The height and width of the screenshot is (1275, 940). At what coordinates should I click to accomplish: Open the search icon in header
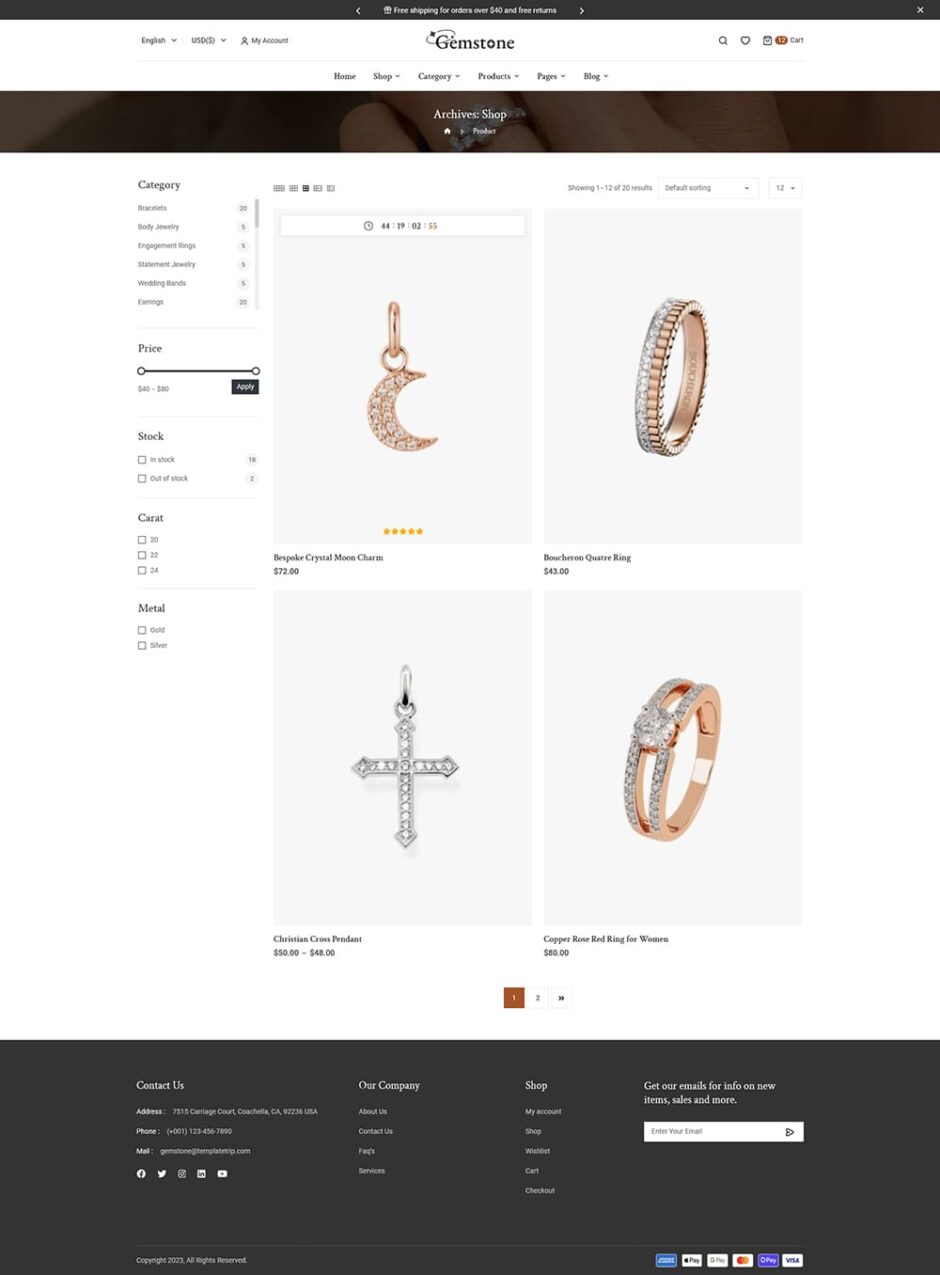(x=723, y=41)
